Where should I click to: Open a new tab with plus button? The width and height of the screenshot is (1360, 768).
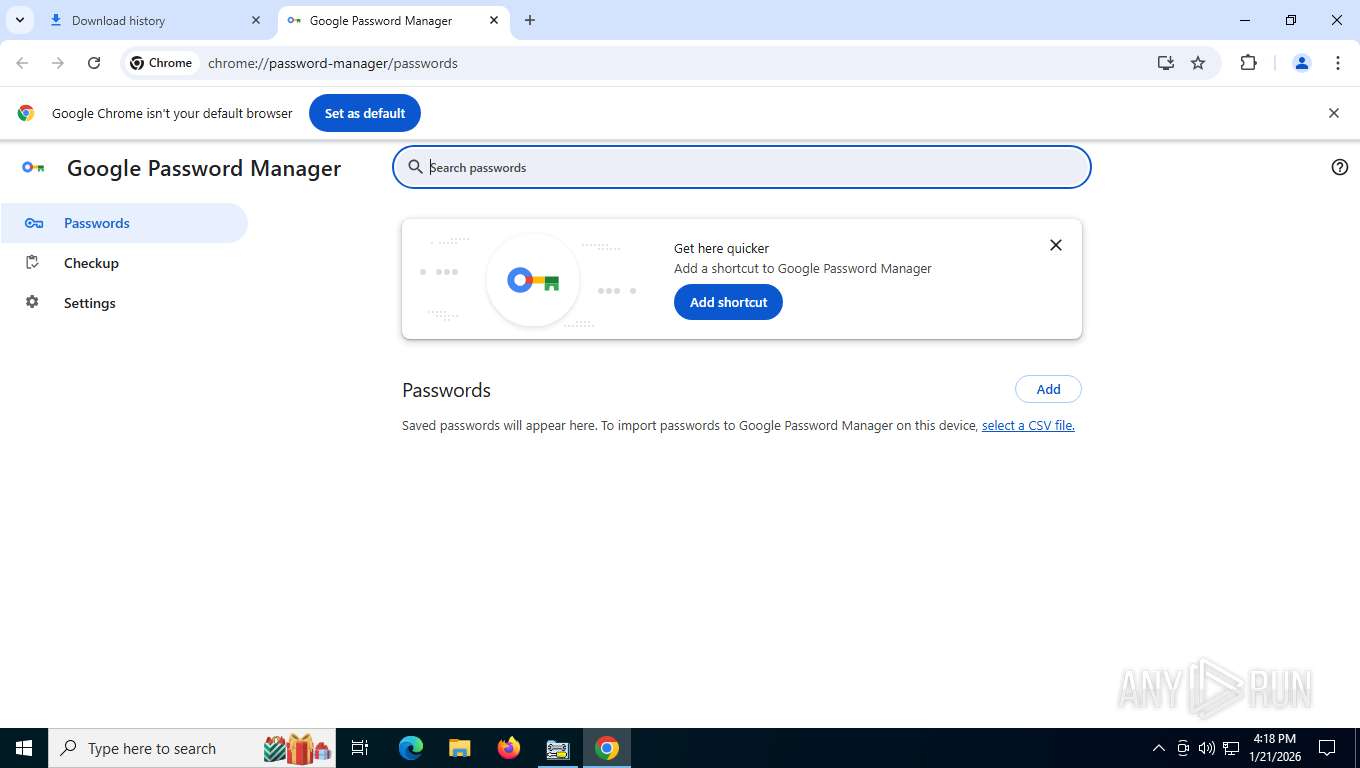530,20
